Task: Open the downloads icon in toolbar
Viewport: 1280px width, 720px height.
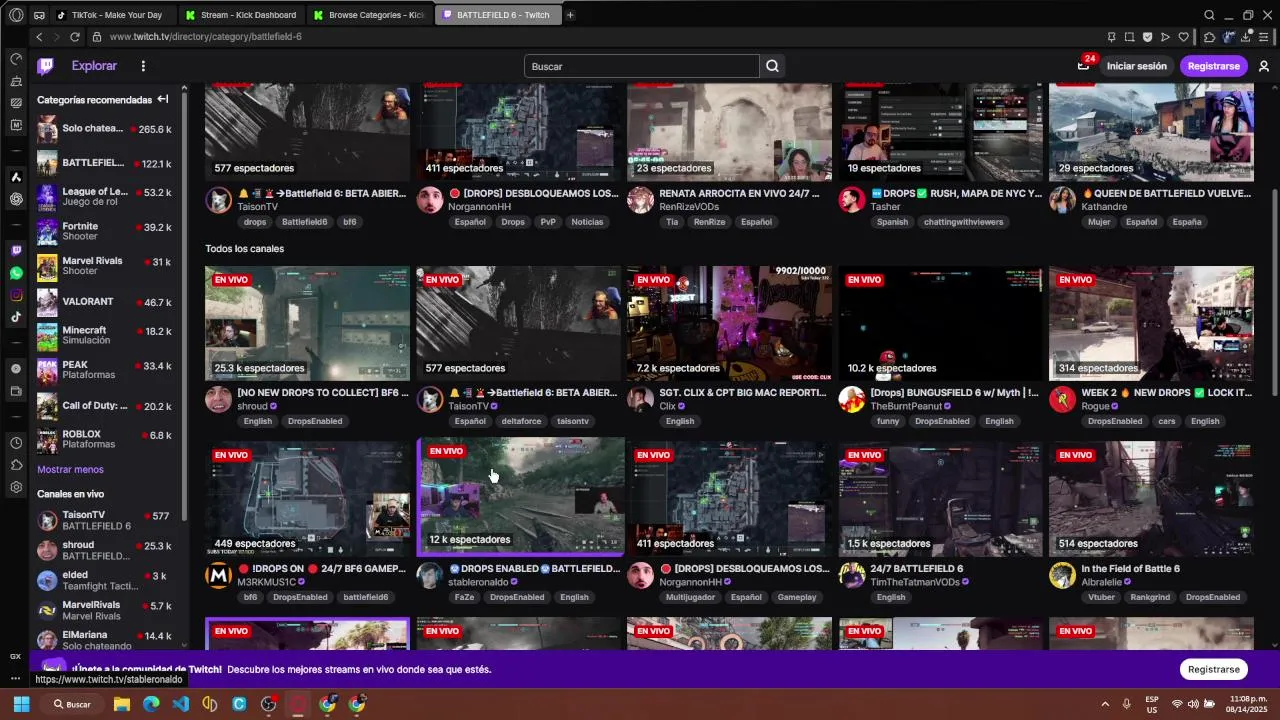Action: tap(1246, 37)
